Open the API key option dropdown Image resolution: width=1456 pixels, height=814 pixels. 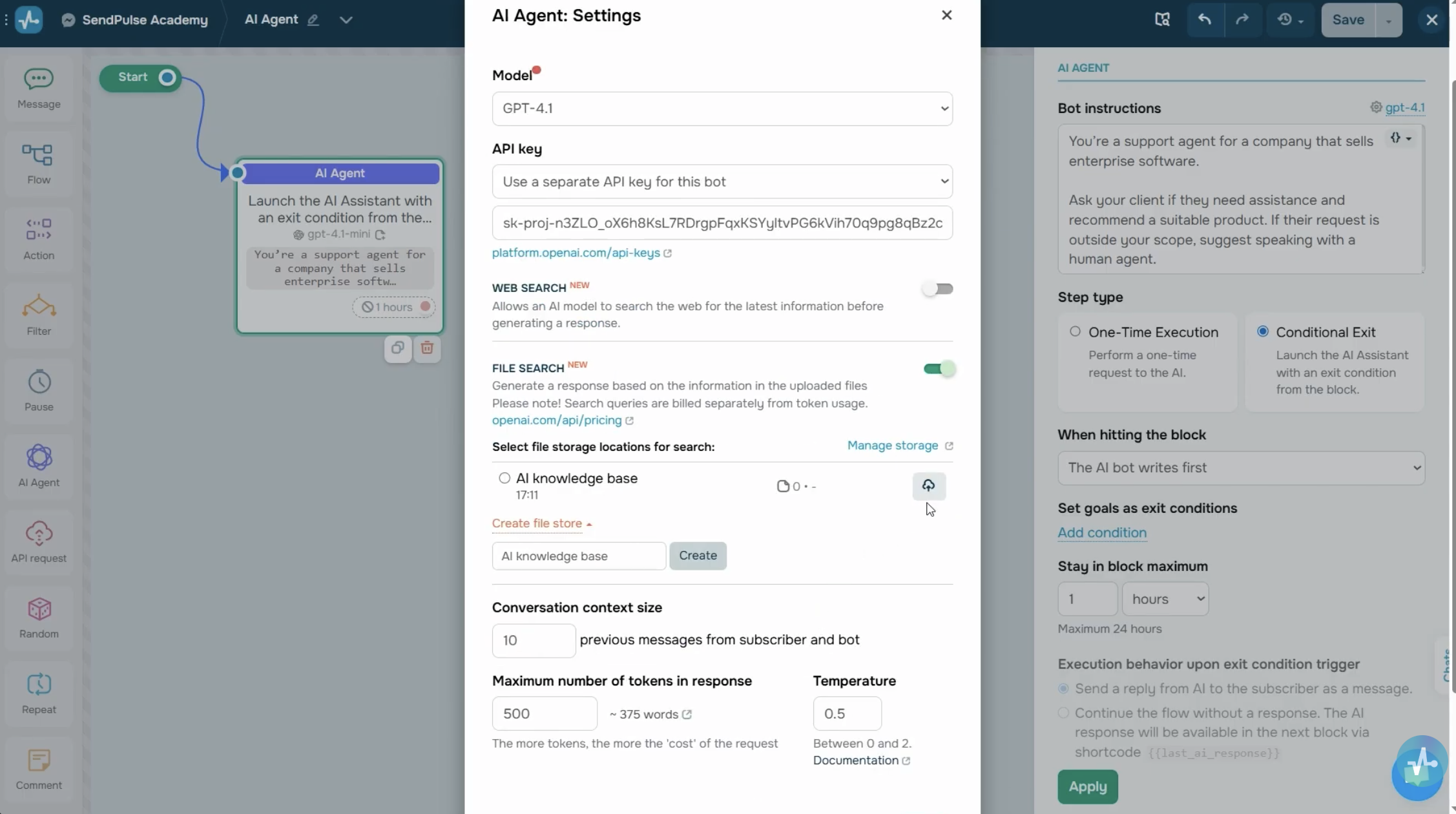tap(722, 182)
